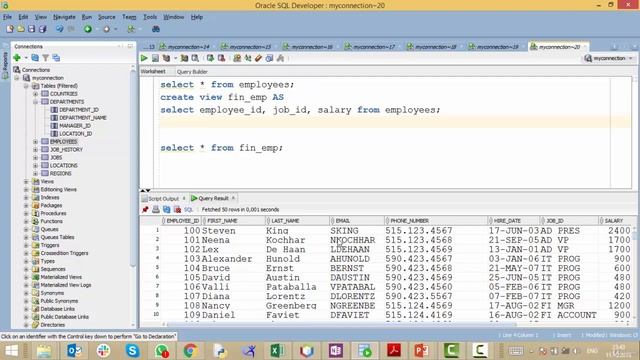Click the Refresh connections icon
640x360 pixels.
pyautogui.click(x=35, y=58)
